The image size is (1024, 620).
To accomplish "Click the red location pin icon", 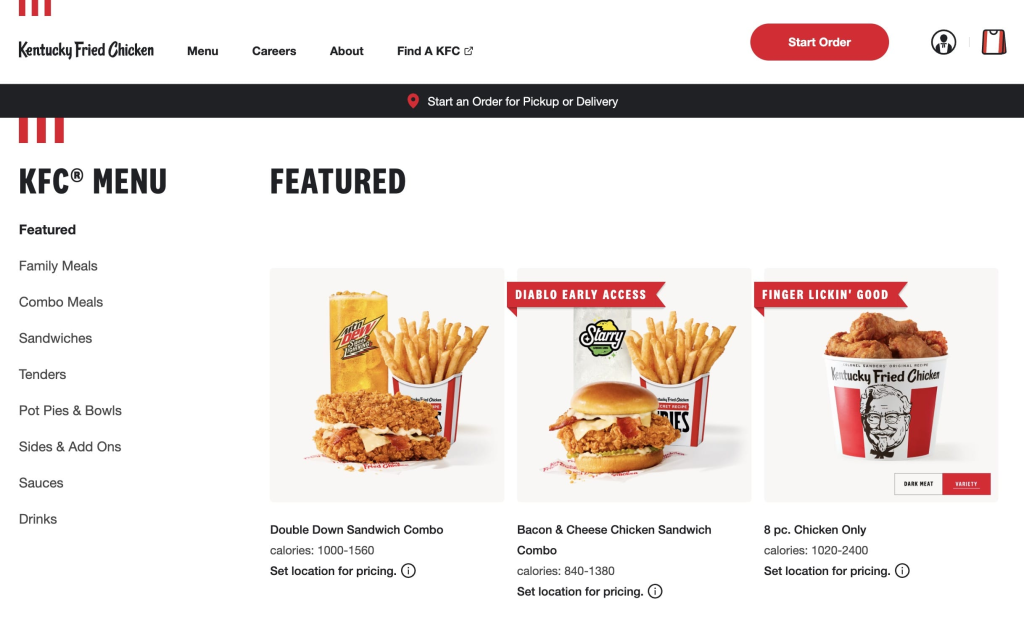I will tap(413, 101).
